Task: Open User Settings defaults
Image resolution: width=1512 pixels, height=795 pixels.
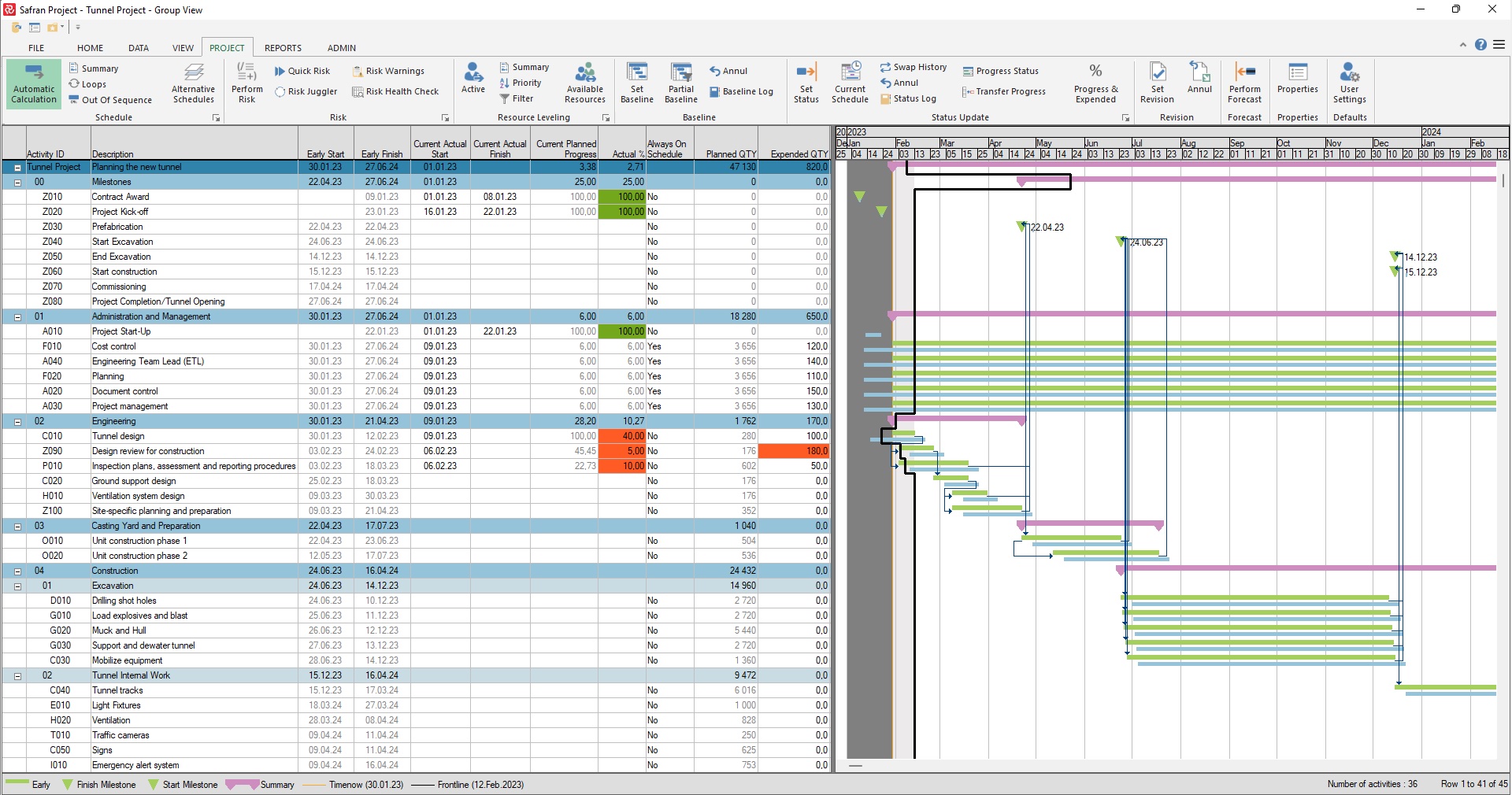Action: 1350,84
